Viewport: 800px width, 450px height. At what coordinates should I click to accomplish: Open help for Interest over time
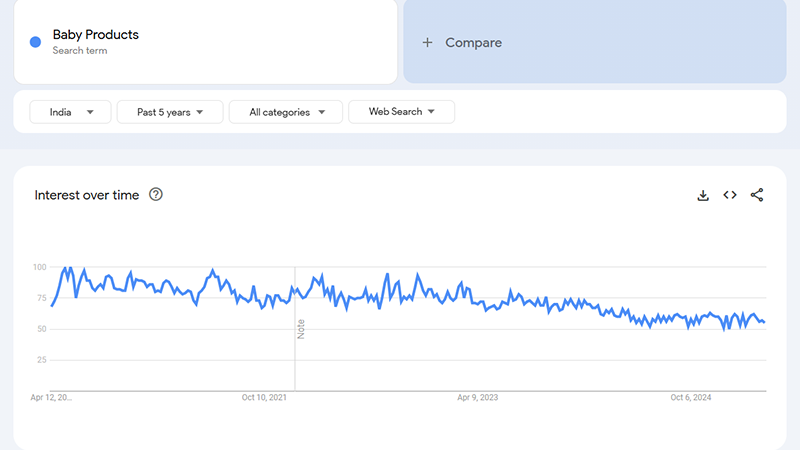coord(156,194)
